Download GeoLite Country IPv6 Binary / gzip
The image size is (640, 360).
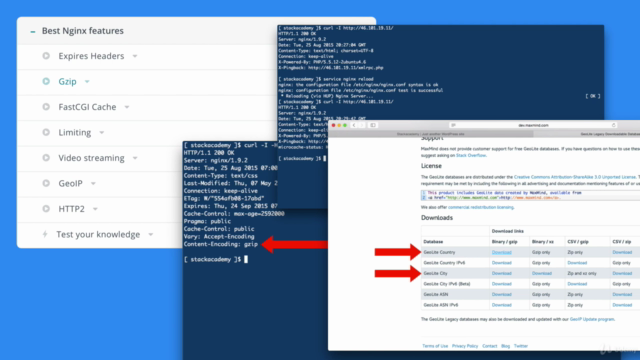(x=501, y=263)
